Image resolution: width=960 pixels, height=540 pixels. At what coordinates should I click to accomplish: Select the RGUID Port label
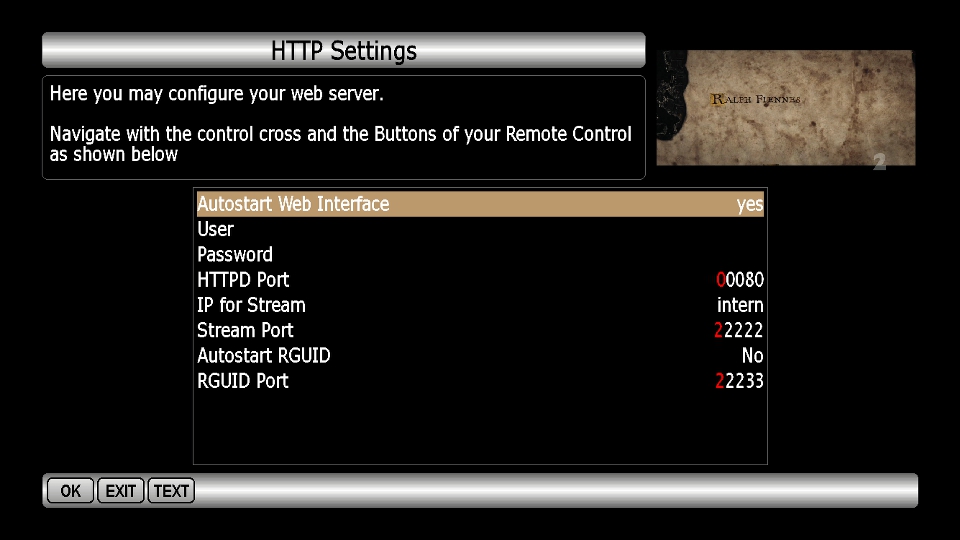[243, 381]
